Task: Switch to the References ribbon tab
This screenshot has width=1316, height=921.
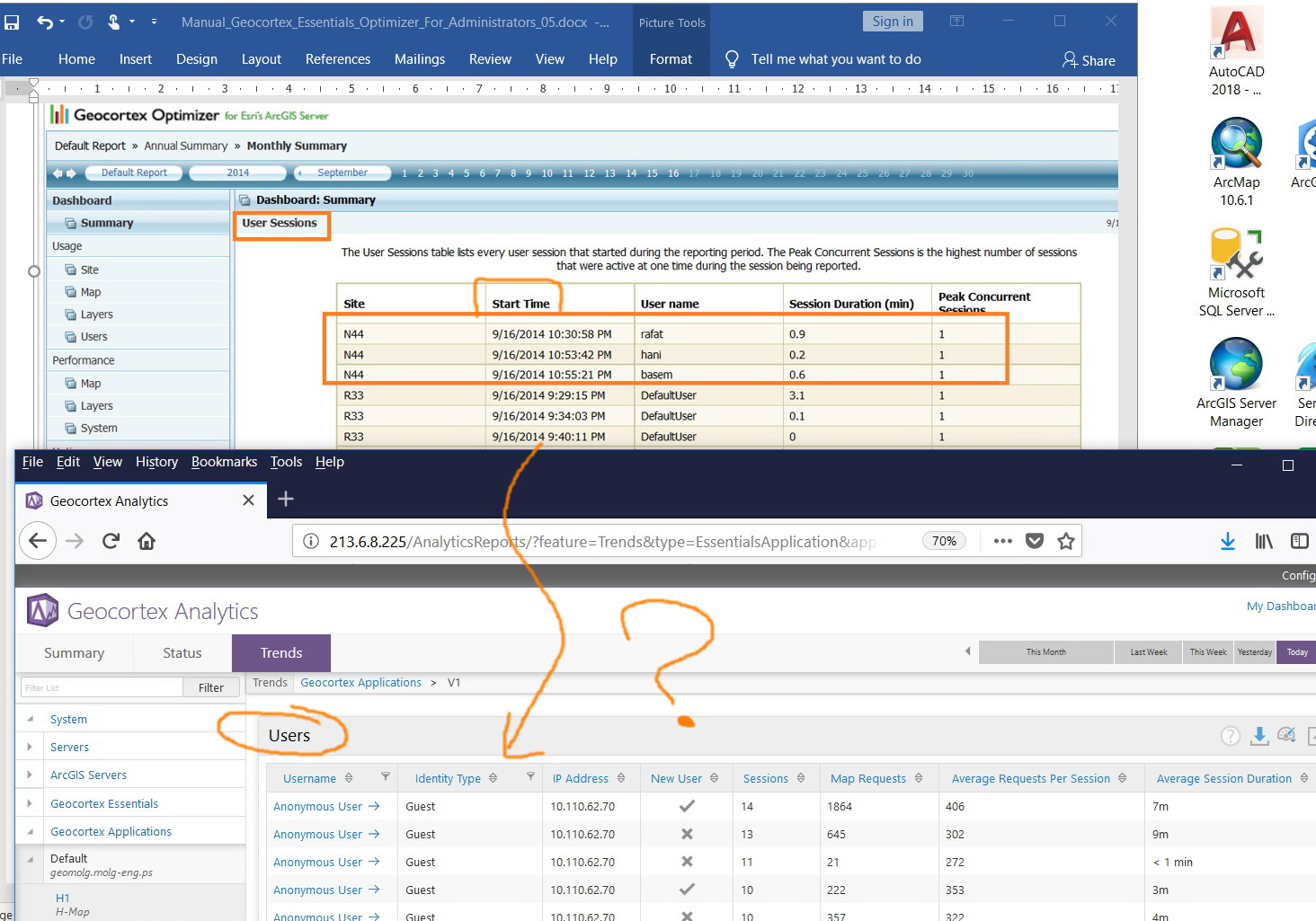Action: [338, 59]
